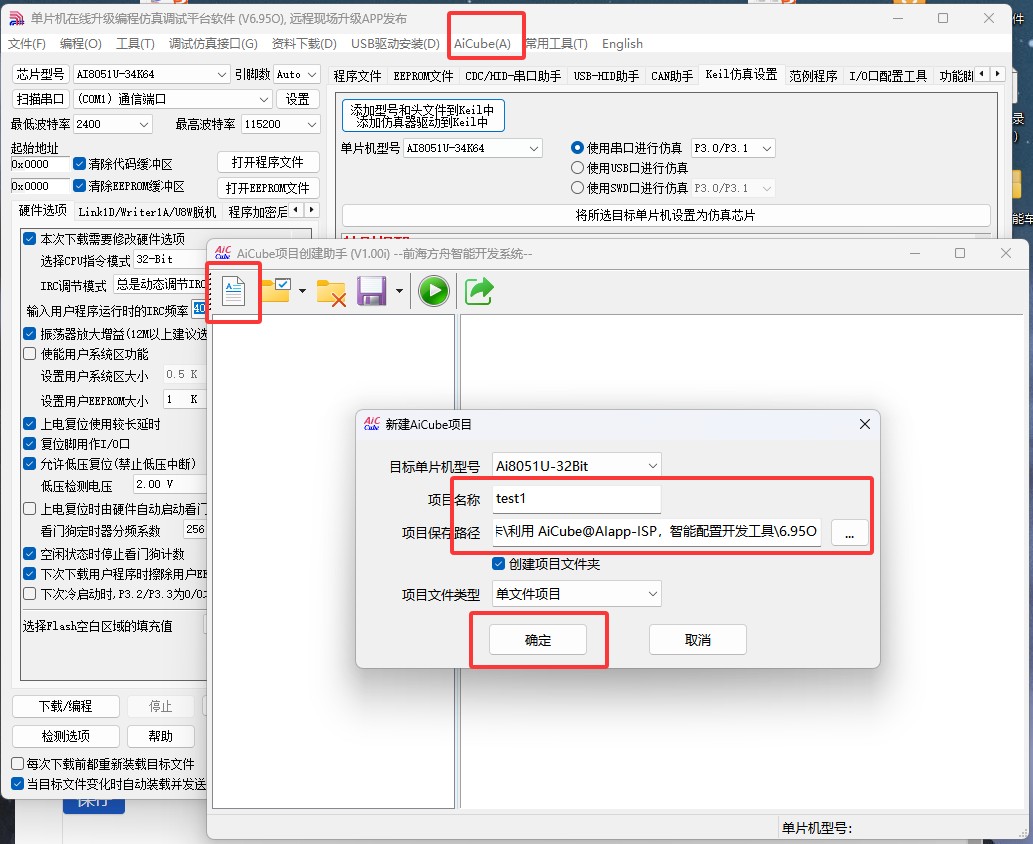This screenshot has width=1033, height=844.
Task: Toggle 上电复位使用较长延时 checkbox
Action: [30, 424]
